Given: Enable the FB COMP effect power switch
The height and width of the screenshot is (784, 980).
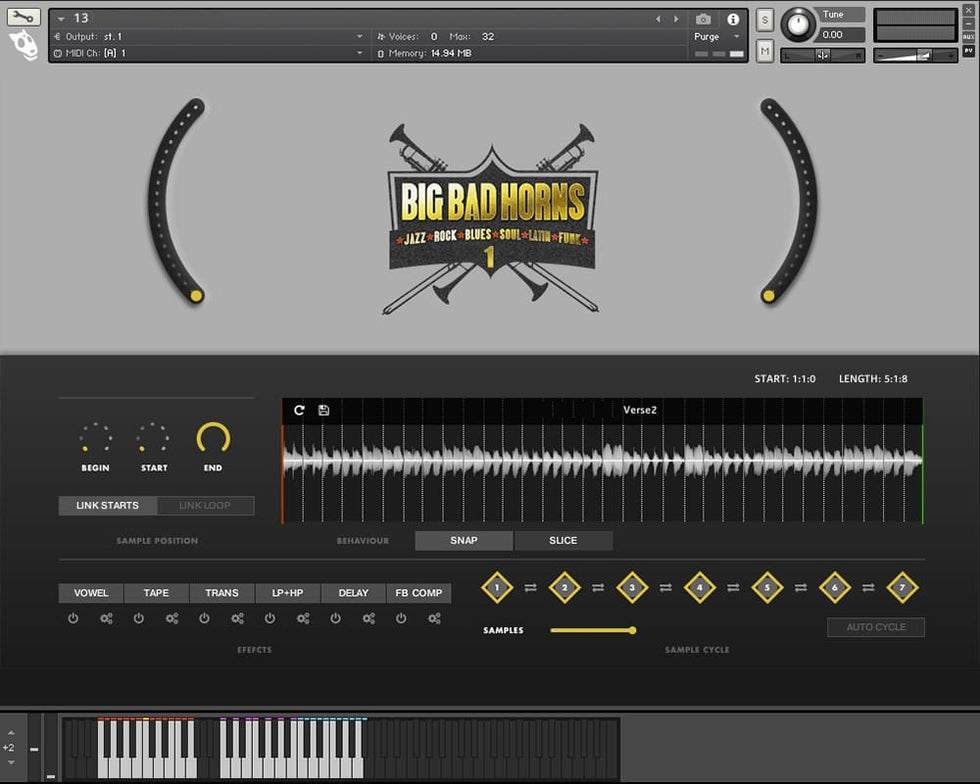Looking at the screenshot, I should pyautogui.click(x=401, y=619).
